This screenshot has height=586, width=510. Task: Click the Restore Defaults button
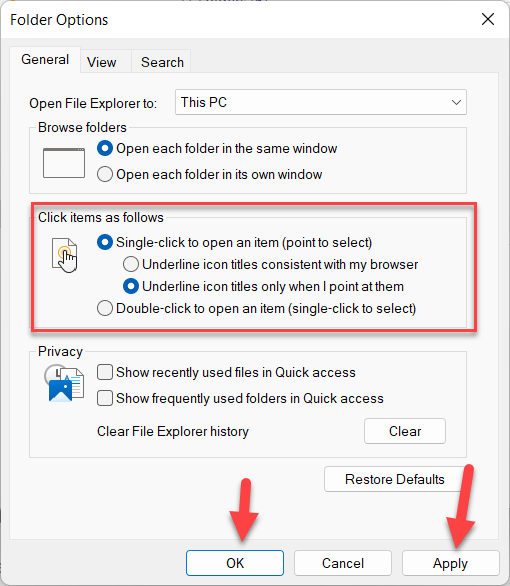(395, 479)
